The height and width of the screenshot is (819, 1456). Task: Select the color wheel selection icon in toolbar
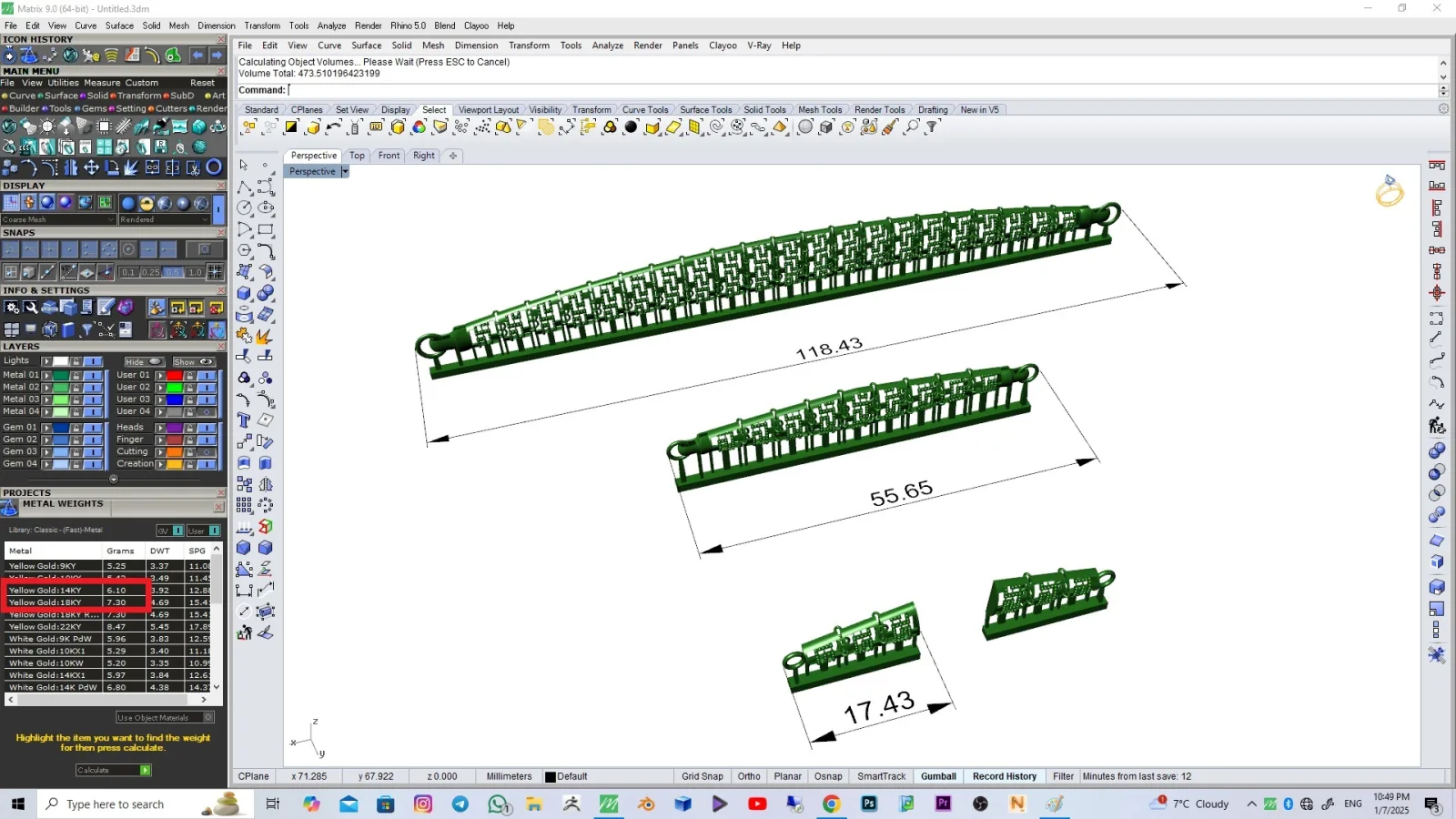point(419,127)
